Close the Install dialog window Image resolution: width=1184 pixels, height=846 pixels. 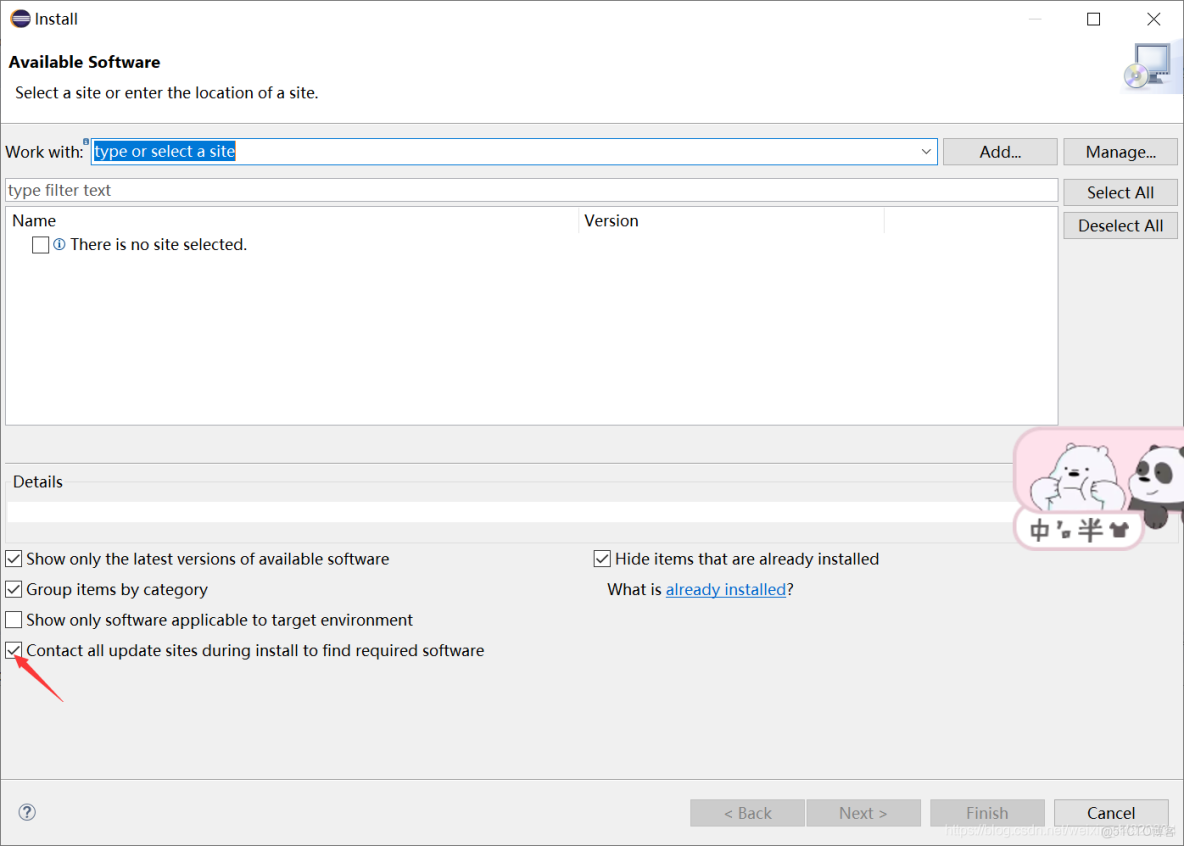pyautogui.click(x=1154, y=19)
